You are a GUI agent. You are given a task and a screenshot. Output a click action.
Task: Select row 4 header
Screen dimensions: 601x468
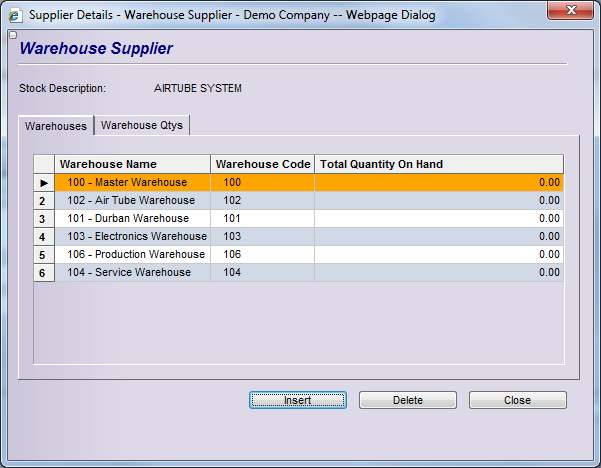tap(44, 237)
